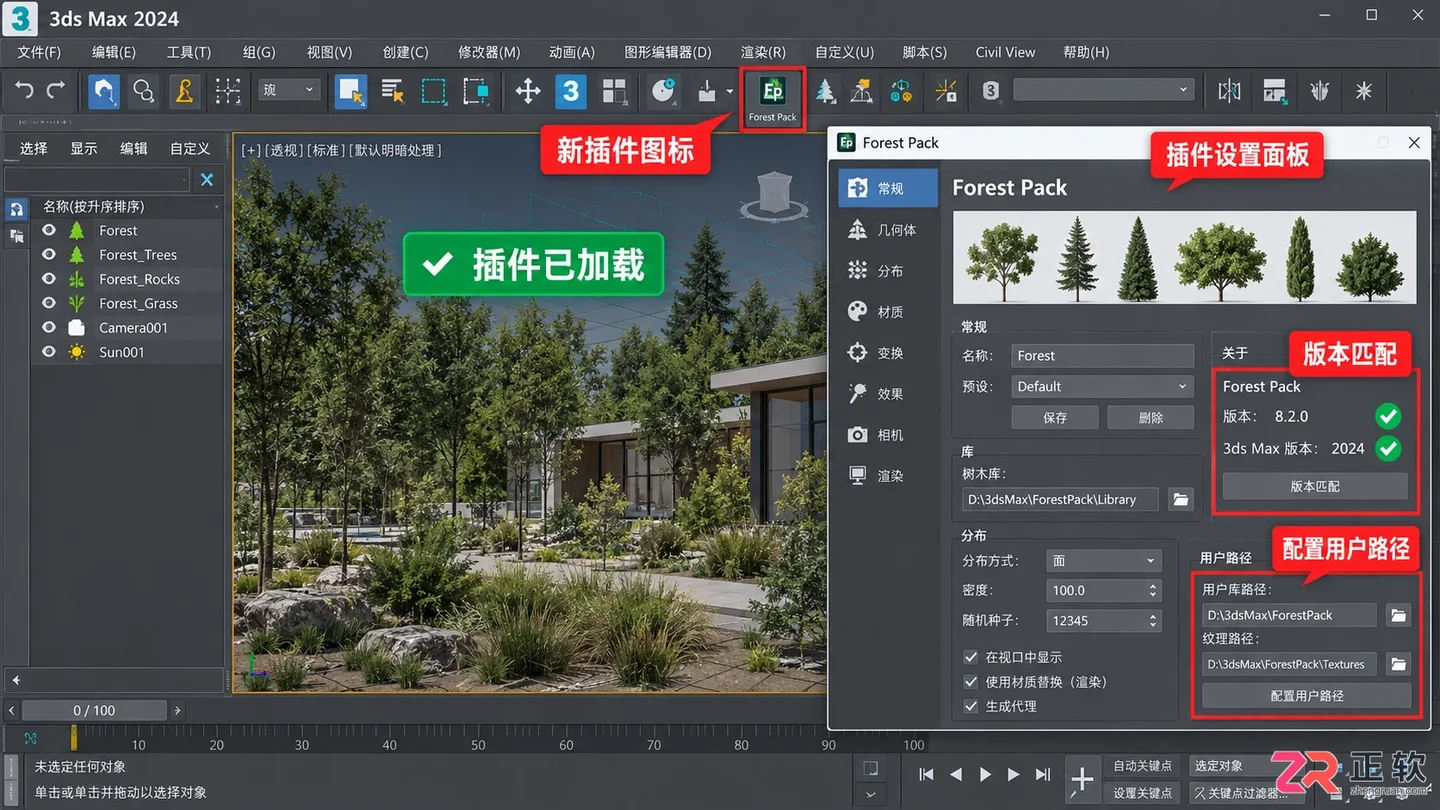Adjust the 随机种子 spinner arrows
Viewport: 1440px width, 810px height.
pos(1153,621)
